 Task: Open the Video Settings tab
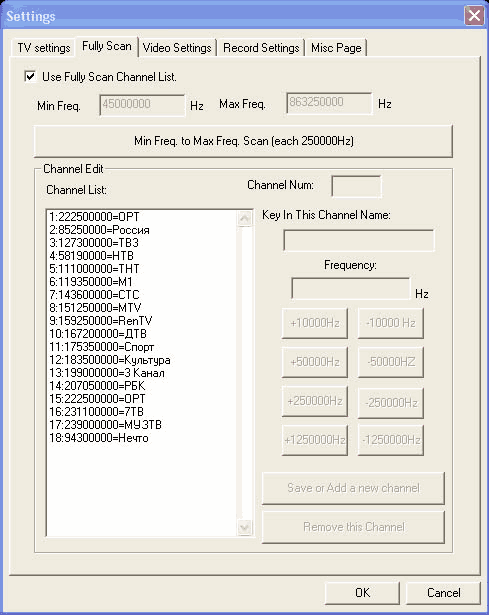point(177,48)
